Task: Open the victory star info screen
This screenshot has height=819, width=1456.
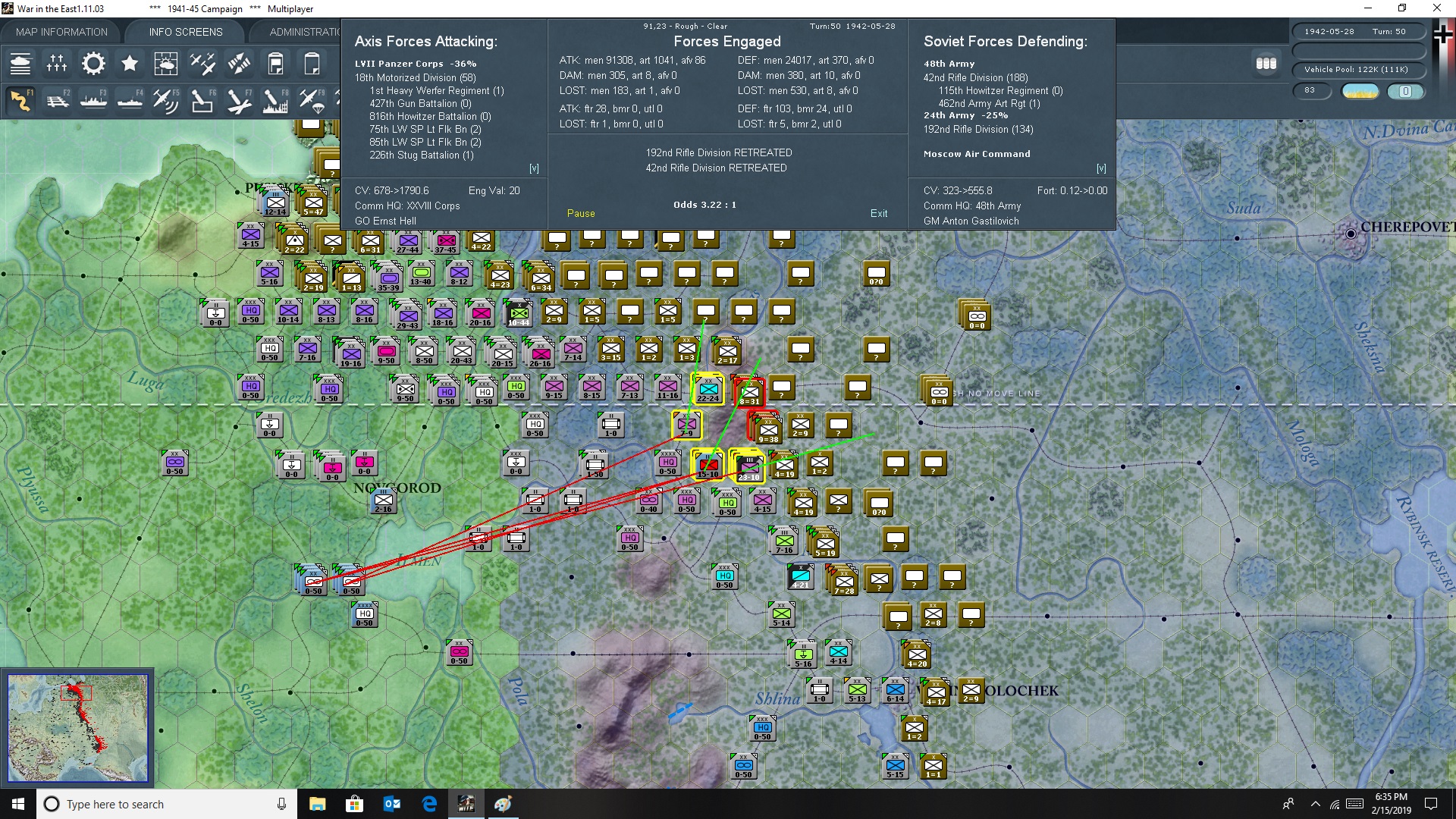Action: [x=130, y=64]
